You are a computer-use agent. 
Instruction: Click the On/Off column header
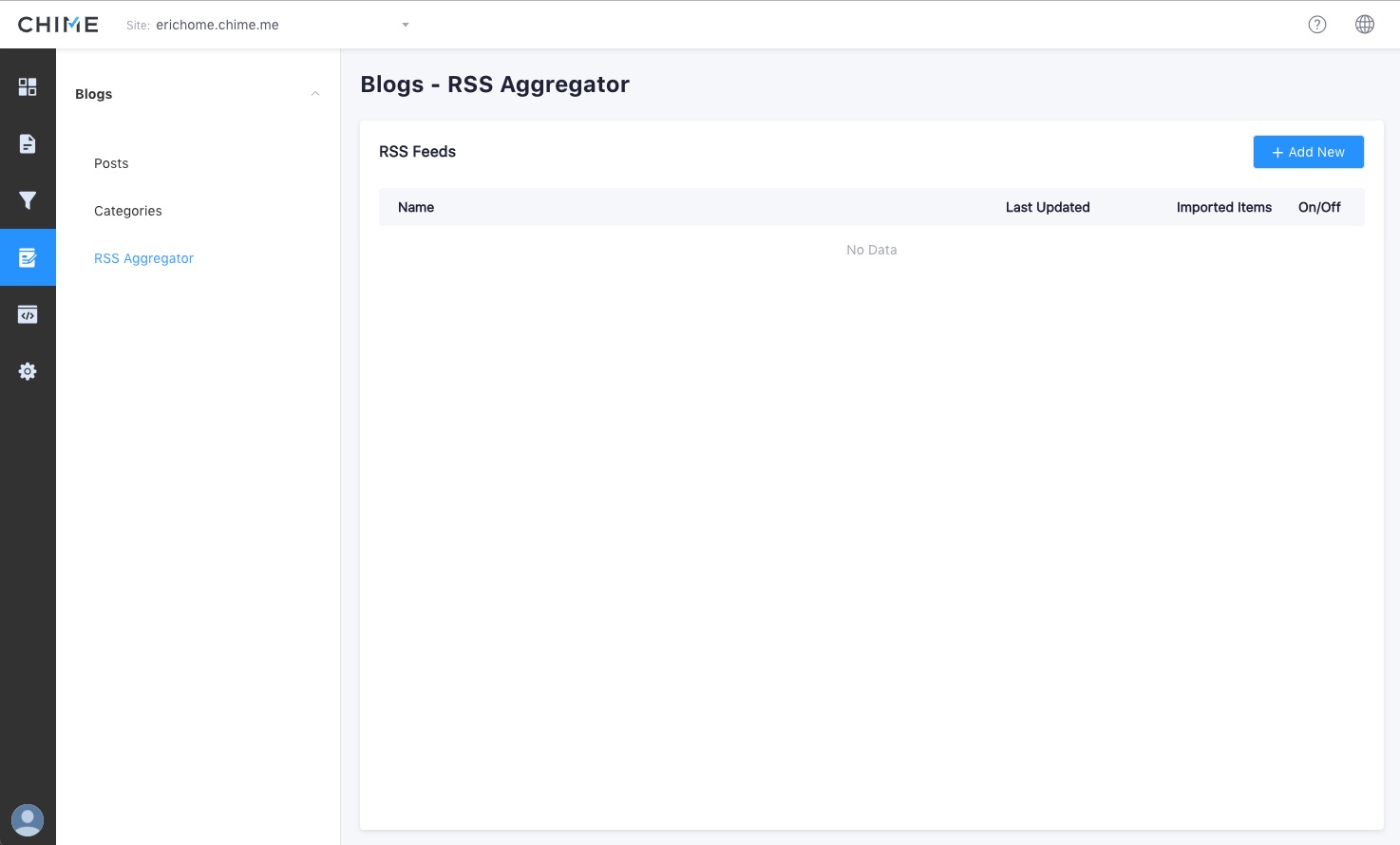pyautogui.click(x=1319, y=207)
